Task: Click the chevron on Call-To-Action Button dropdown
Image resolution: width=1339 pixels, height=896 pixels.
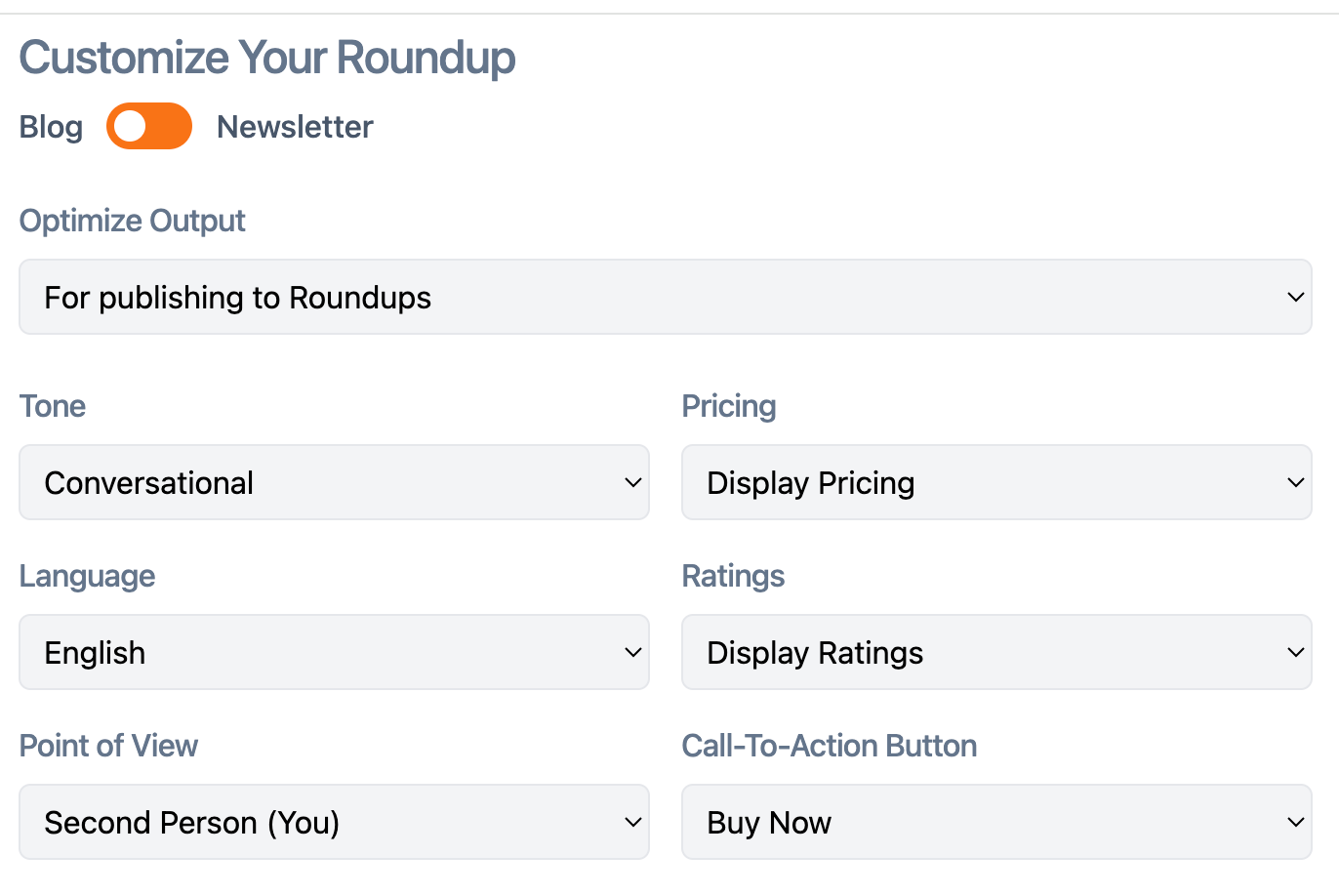Action: (1295, 822)
